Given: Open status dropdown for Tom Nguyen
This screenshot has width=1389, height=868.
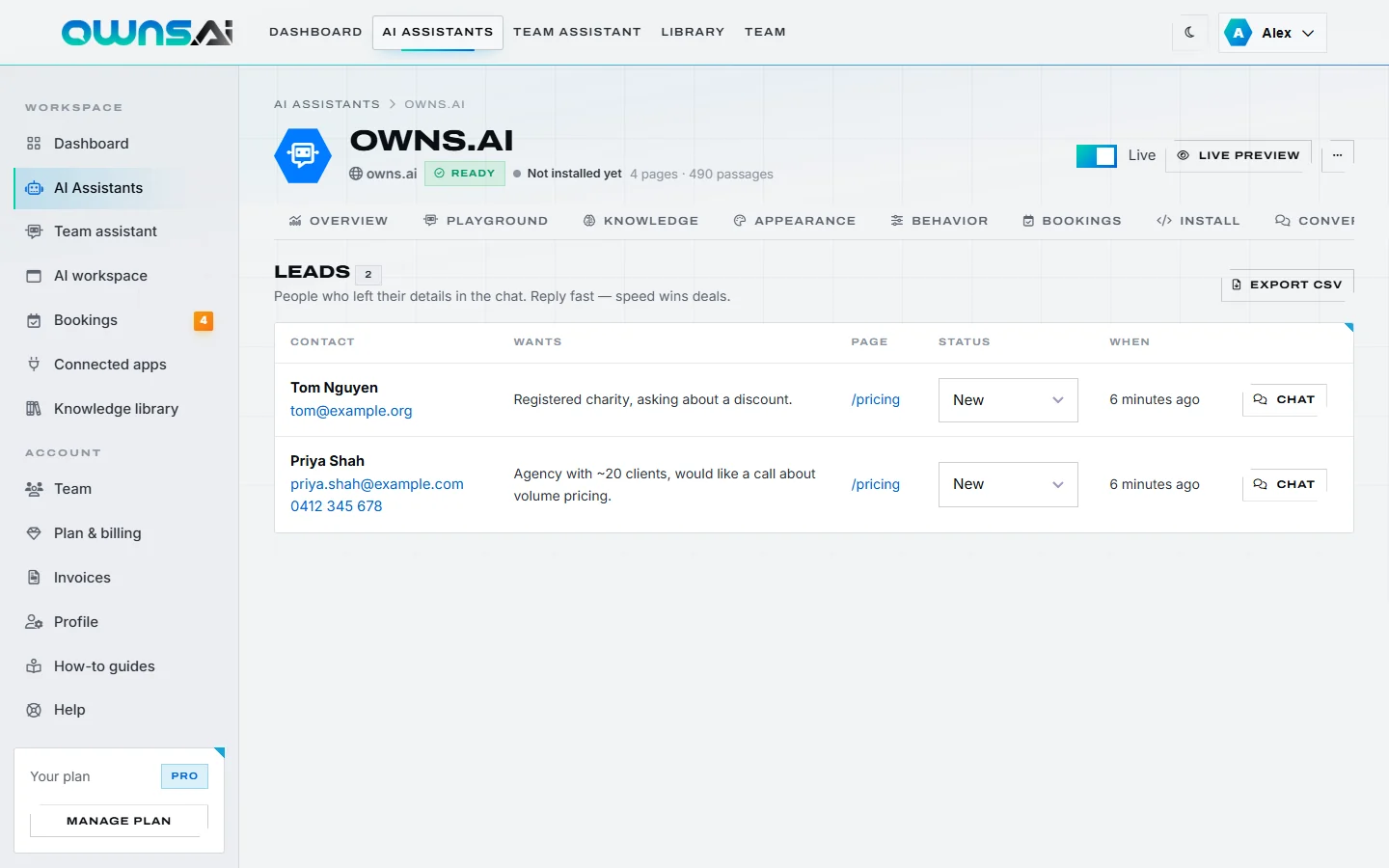Looking at the screenshot, I should coord(1008,400).
